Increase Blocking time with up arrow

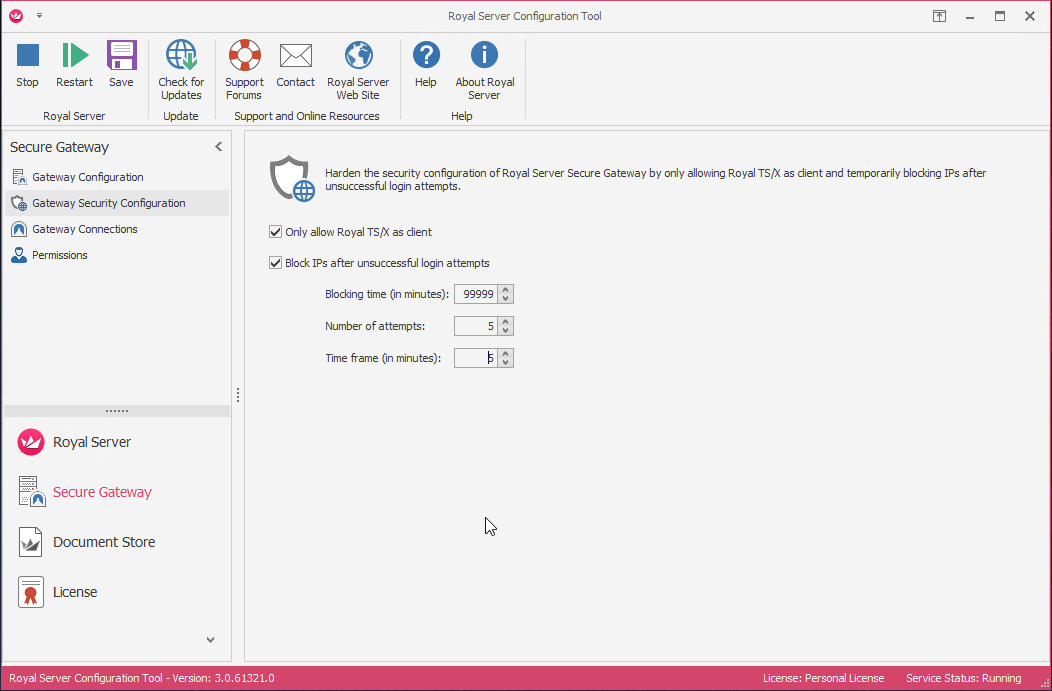click(506, 290)
